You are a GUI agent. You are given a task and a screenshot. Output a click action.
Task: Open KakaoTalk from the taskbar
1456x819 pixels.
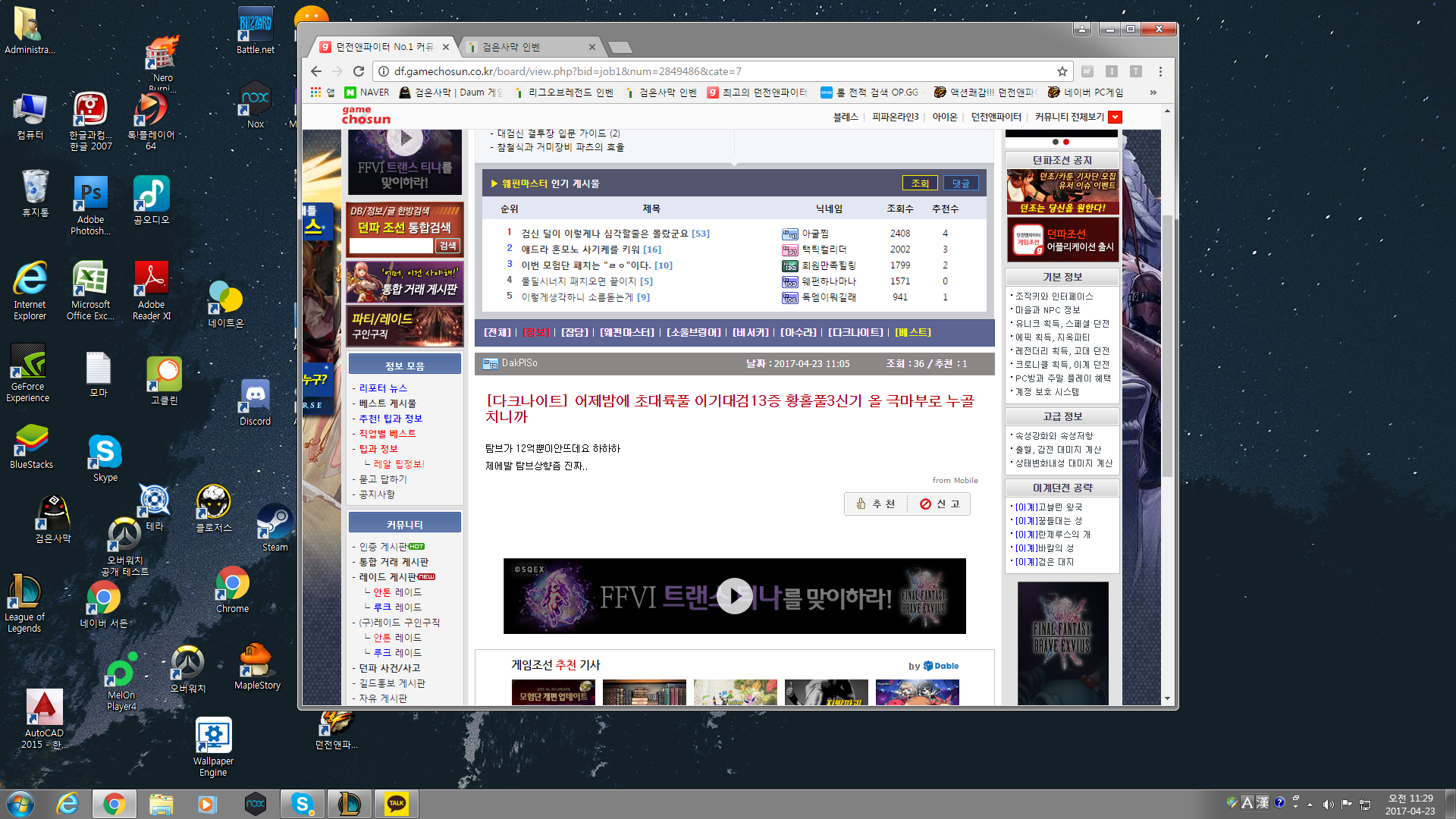pos(396,803)
